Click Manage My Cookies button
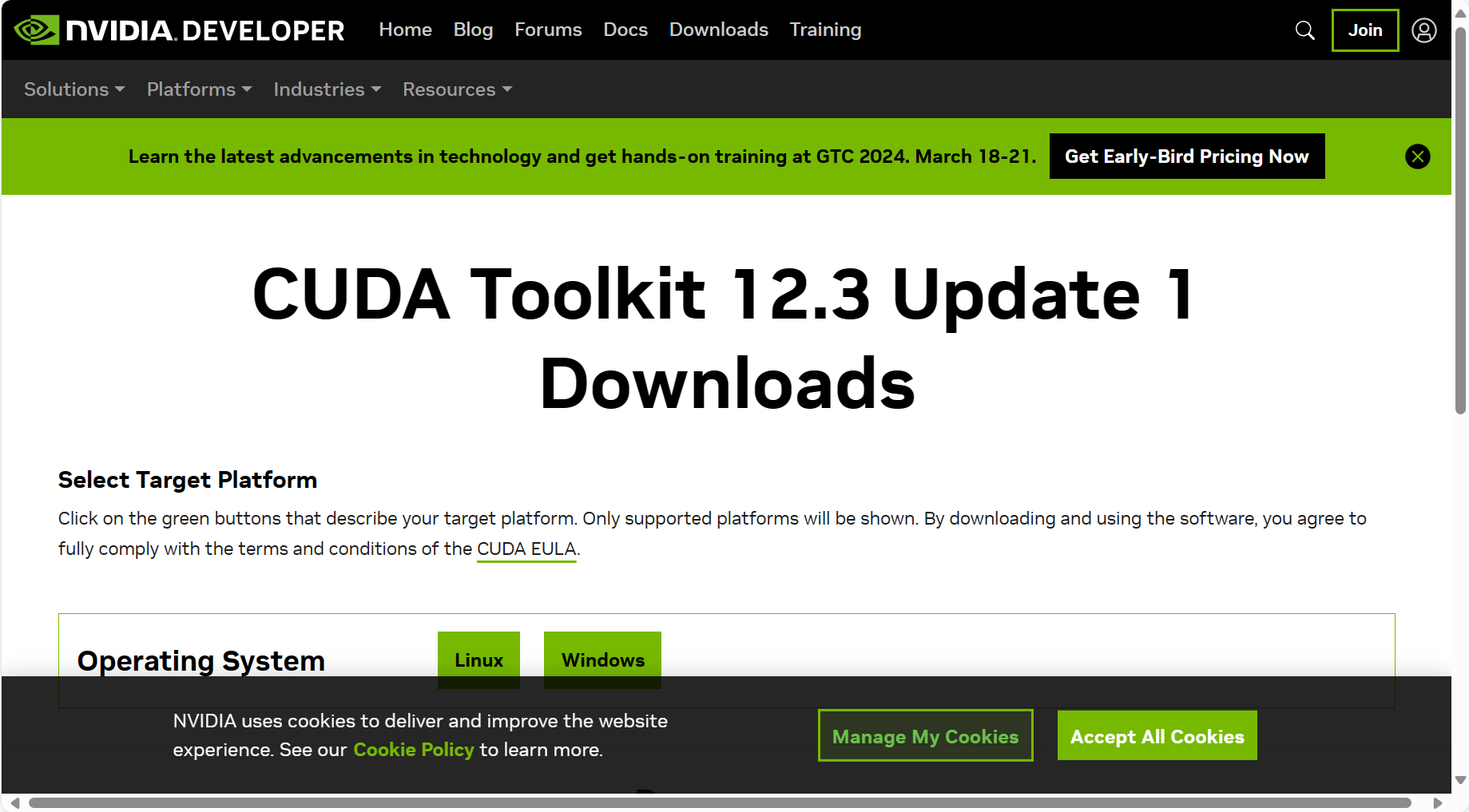1469x812 pixels. pos(926,735)
